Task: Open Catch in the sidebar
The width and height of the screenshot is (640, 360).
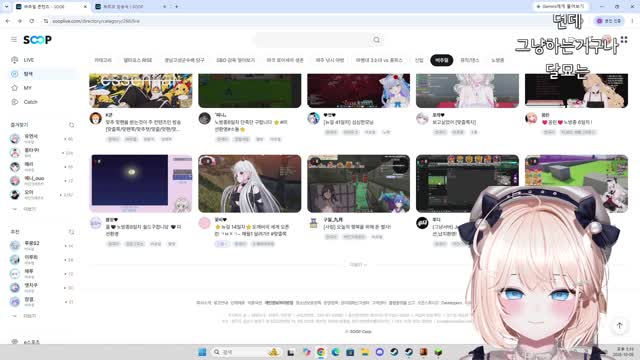Action: (x=30, y=102)
